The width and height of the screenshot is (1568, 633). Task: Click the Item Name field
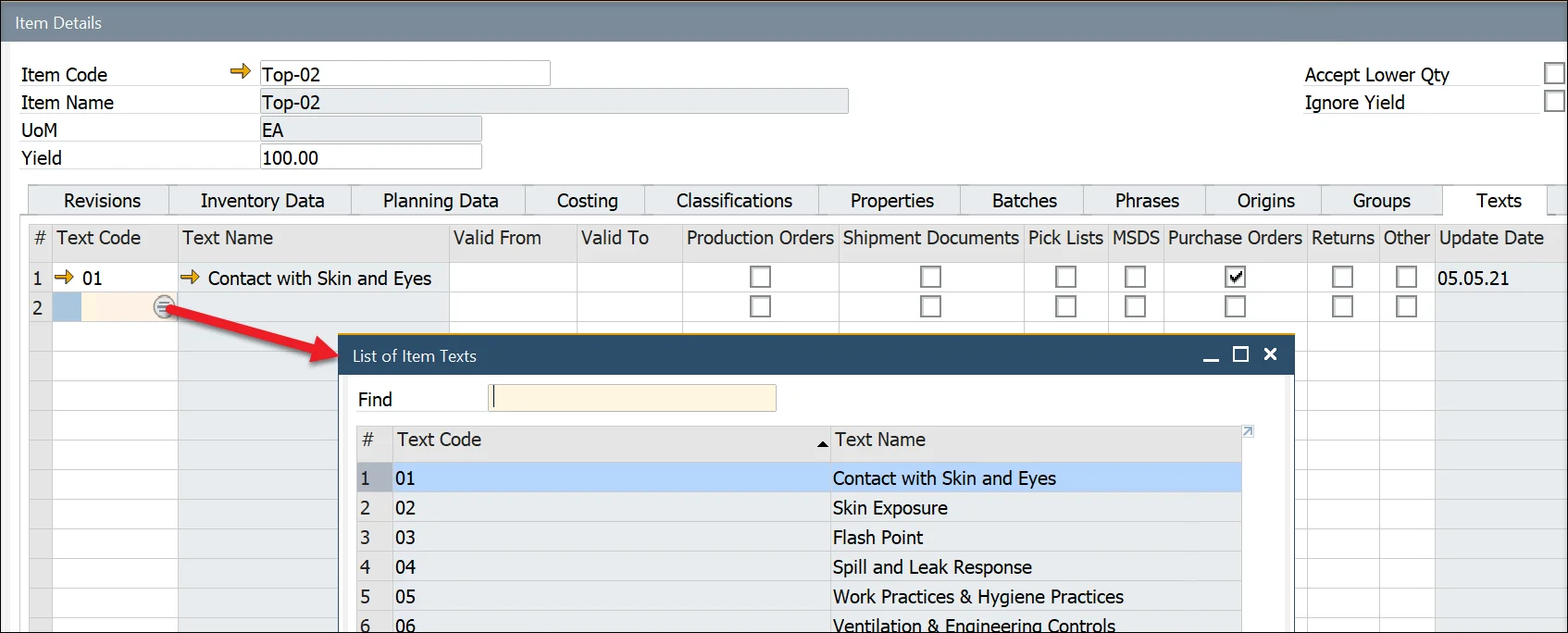[554, 102]
